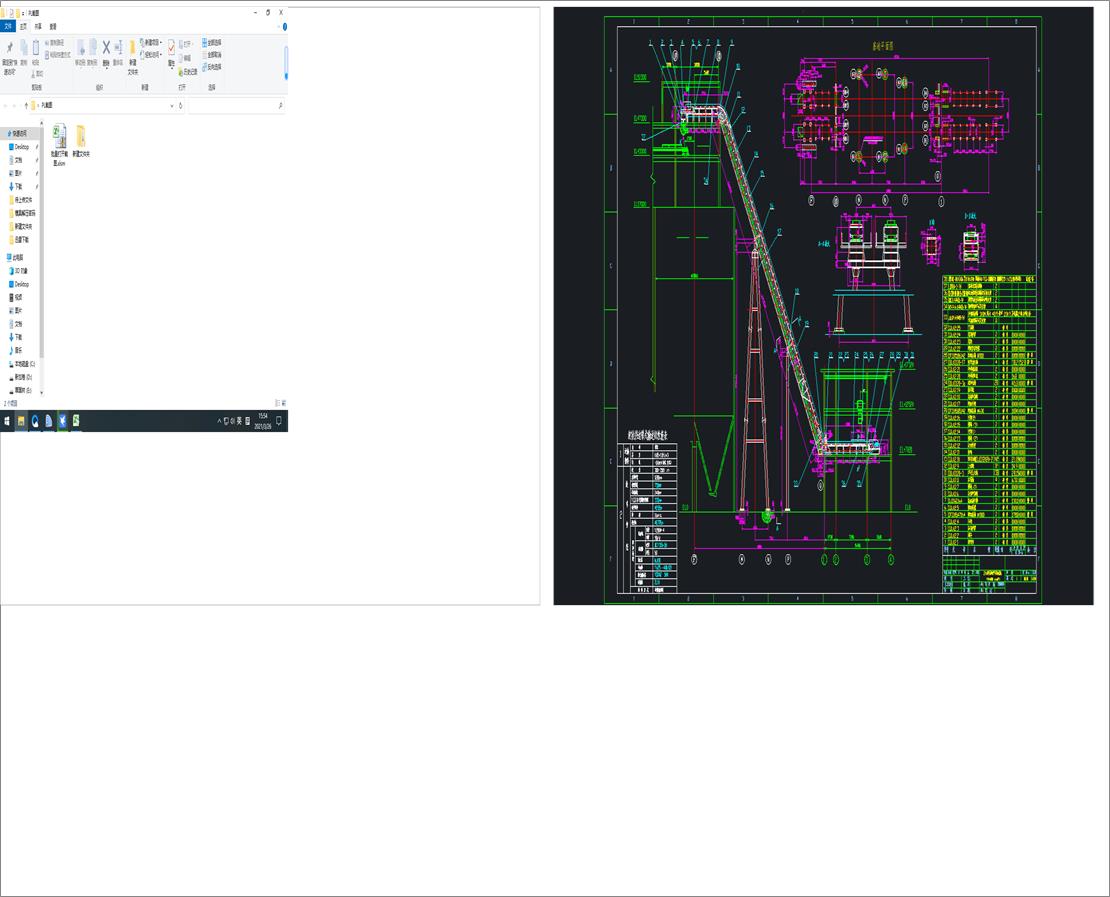This screenshot has width=1110, height=897.
Task: Click the Cut command under Paste
Action: click(x=37, y=73)
